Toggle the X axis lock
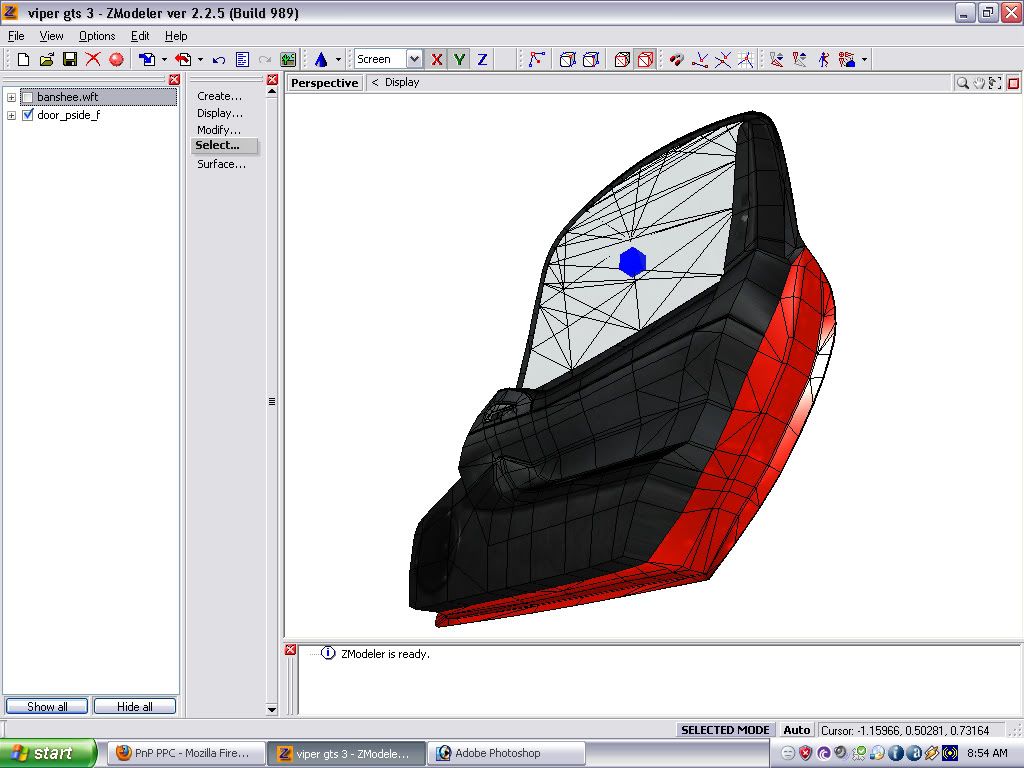Image resolution: width=1024 pixels, height=768 pixels. point(437,60)
